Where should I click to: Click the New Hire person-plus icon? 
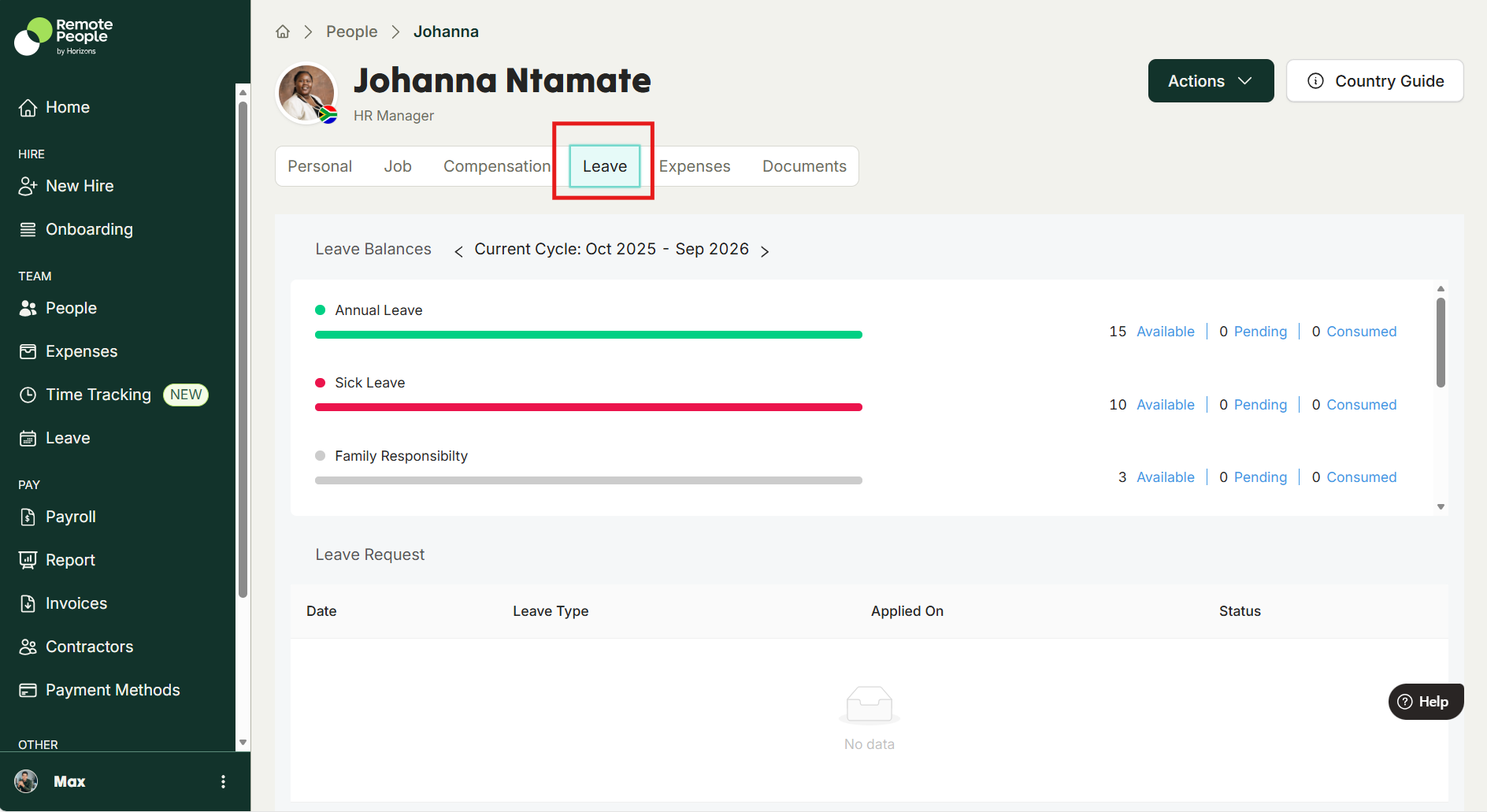point(28,187)
